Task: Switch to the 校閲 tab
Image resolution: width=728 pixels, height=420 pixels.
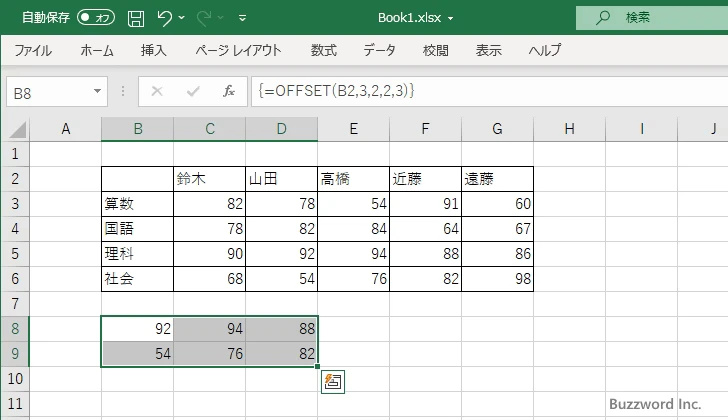Action: (x=436, y=50)
